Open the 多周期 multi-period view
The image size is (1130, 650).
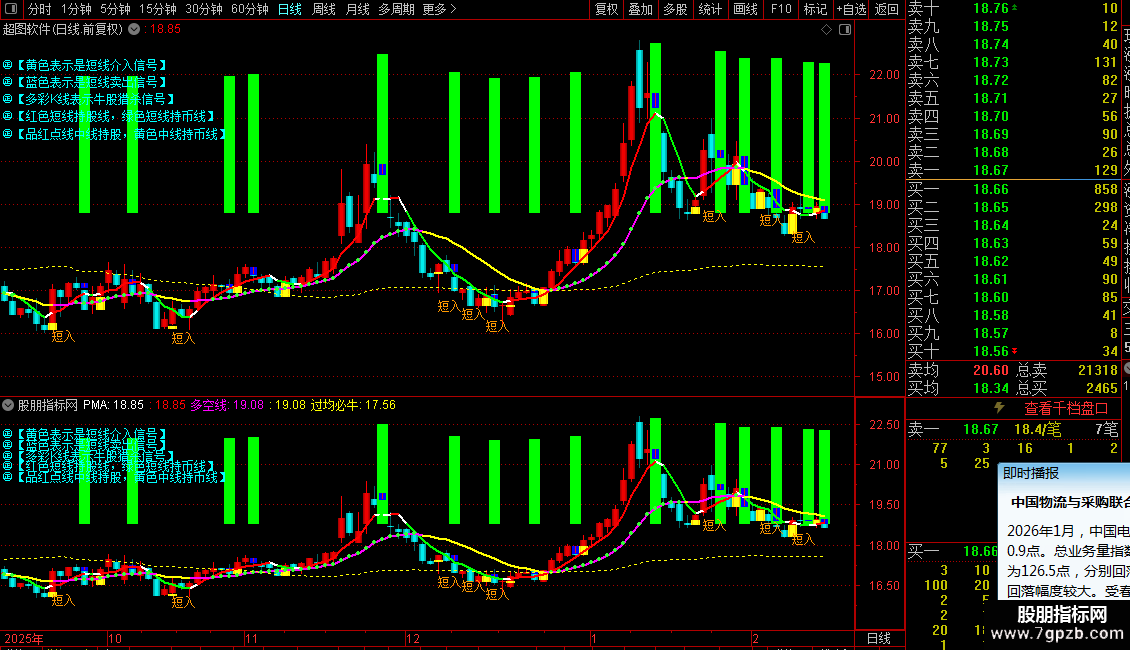tap(396, 9)
